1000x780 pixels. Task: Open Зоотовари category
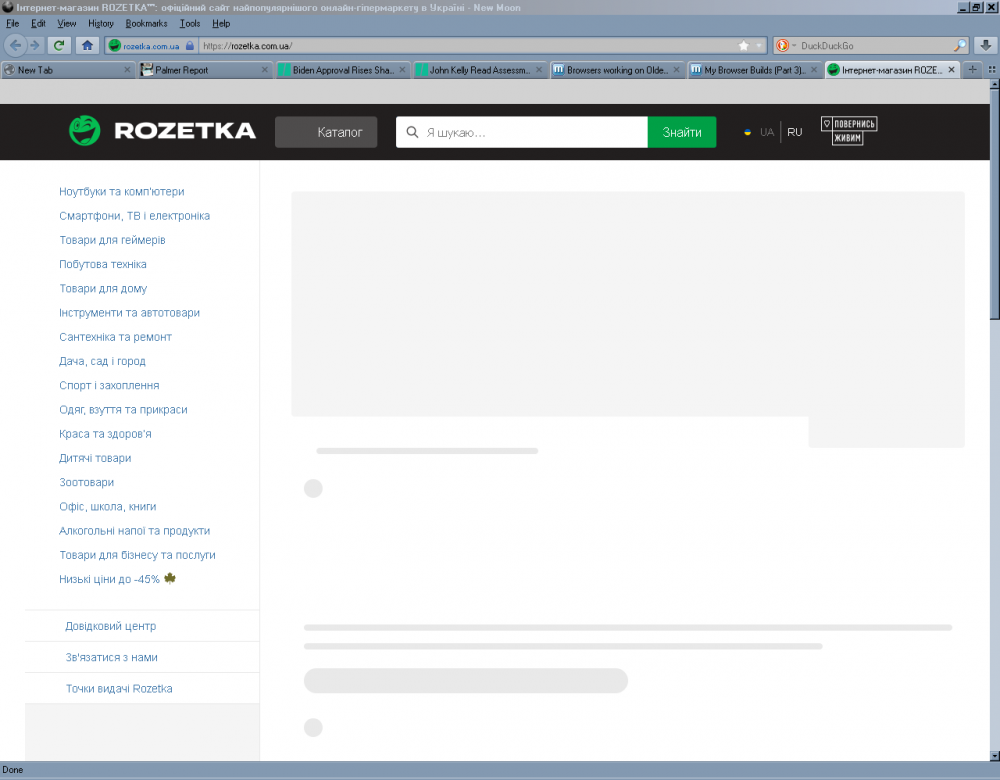coord(87,482)
